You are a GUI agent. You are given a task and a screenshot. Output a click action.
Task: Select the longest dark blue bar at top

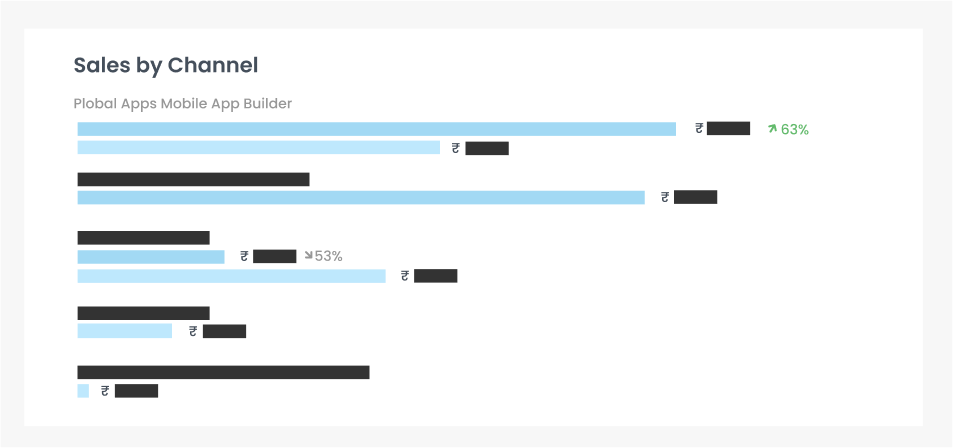click(377, 129)
